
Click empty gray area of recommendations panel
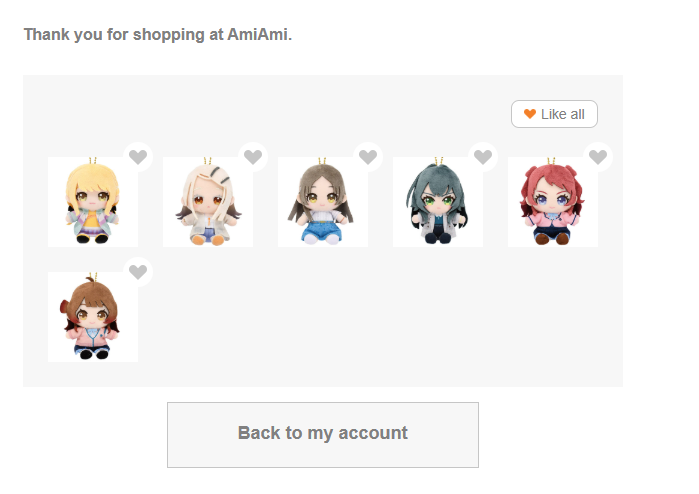(379, 317)
